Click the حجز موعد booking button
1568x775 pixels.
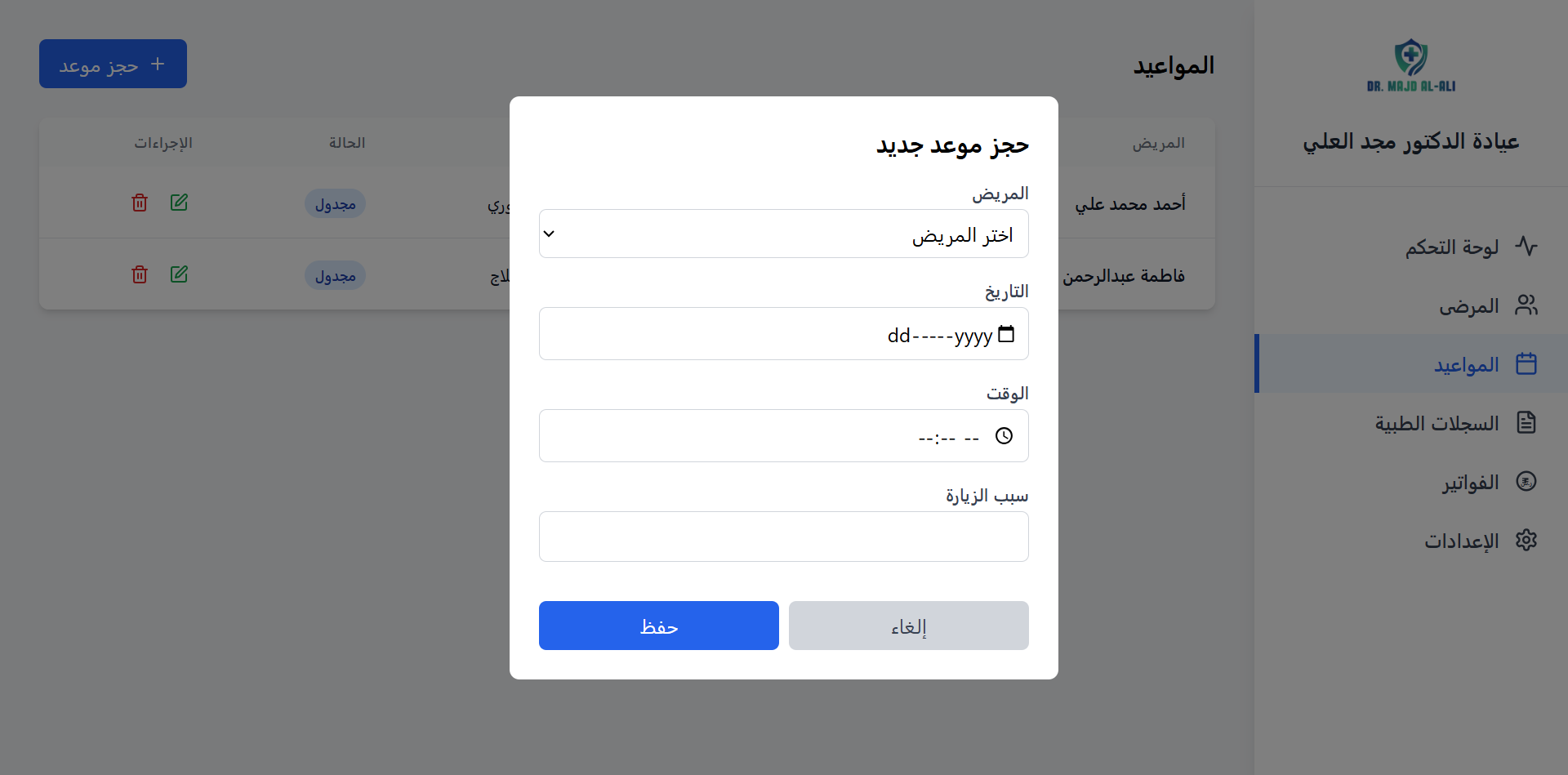(x=113, y=64)
